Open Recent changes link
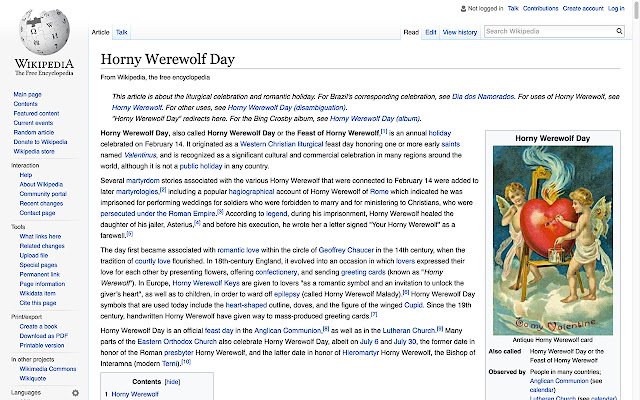Viewport: 640px width, 400px height. 41,203
